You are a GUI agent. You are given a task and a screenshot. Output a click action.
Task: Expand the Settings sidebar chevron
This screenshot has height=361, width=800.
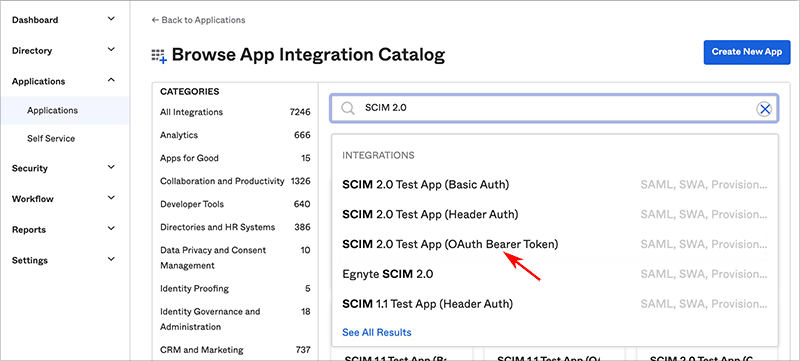pos(111,260)
